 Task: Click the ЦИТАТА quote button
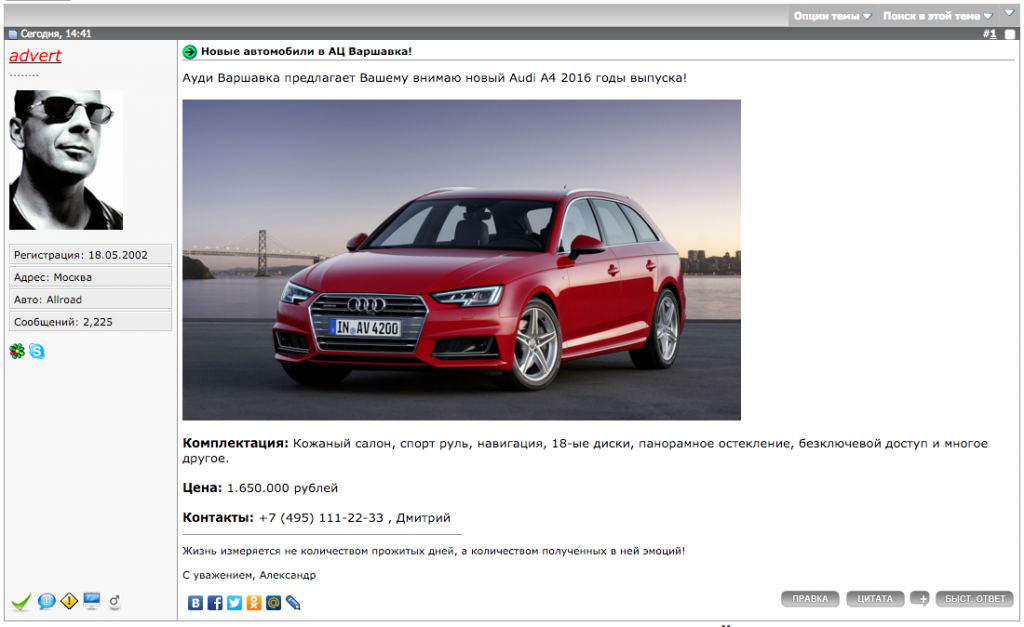[875, 599]
